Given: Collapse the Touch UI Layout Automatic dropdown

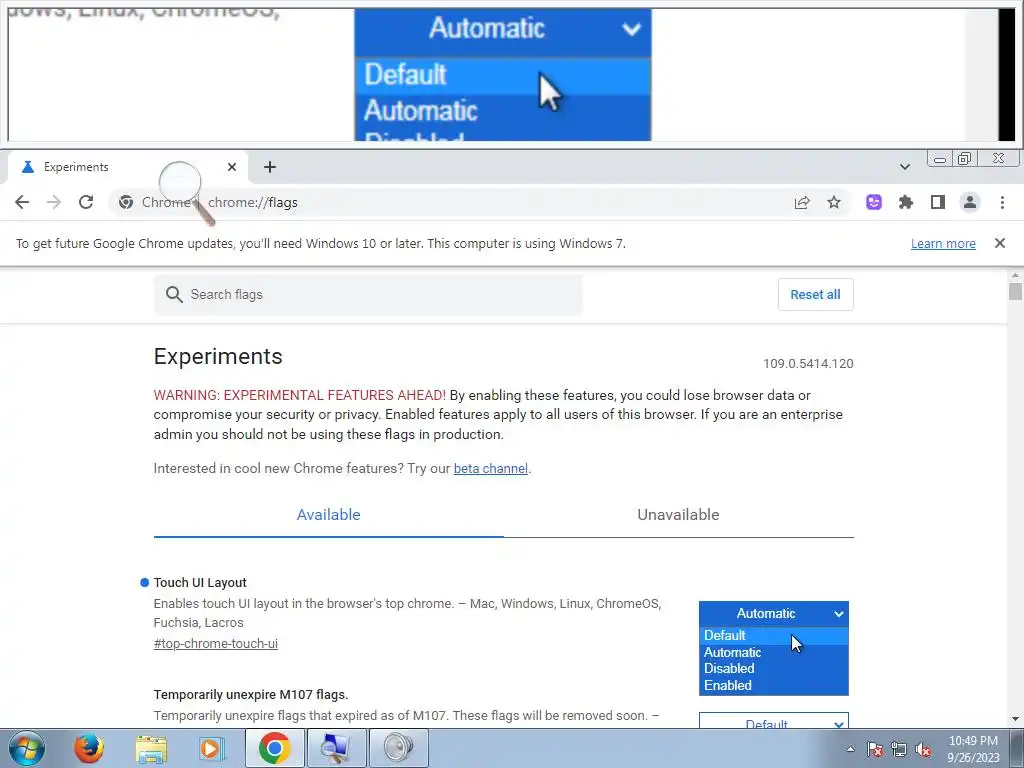Looking at the screenshot, I should [774, 613].
